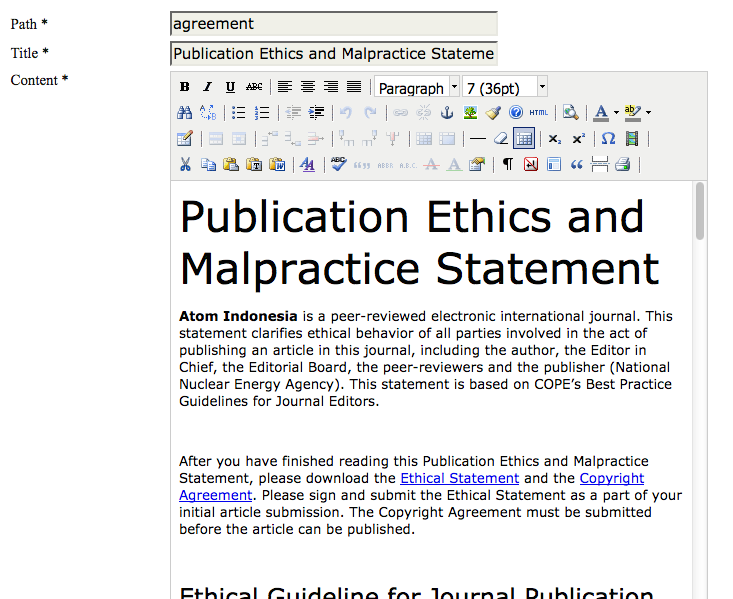Open the Paragraph format dropdown
Viewport: 733px width, 599px height.
[417, 88]
